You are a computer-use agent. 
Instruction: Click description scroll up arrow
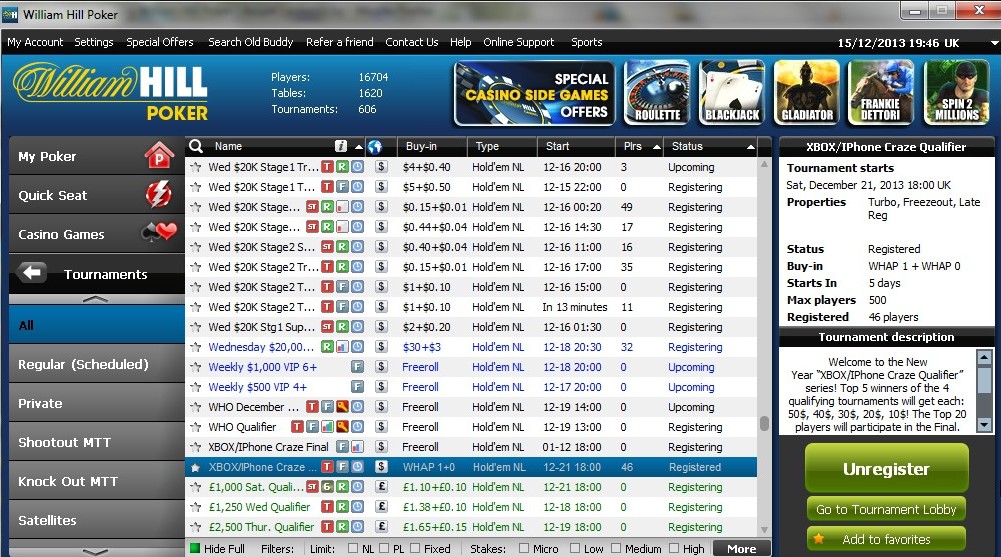(984, 357)
